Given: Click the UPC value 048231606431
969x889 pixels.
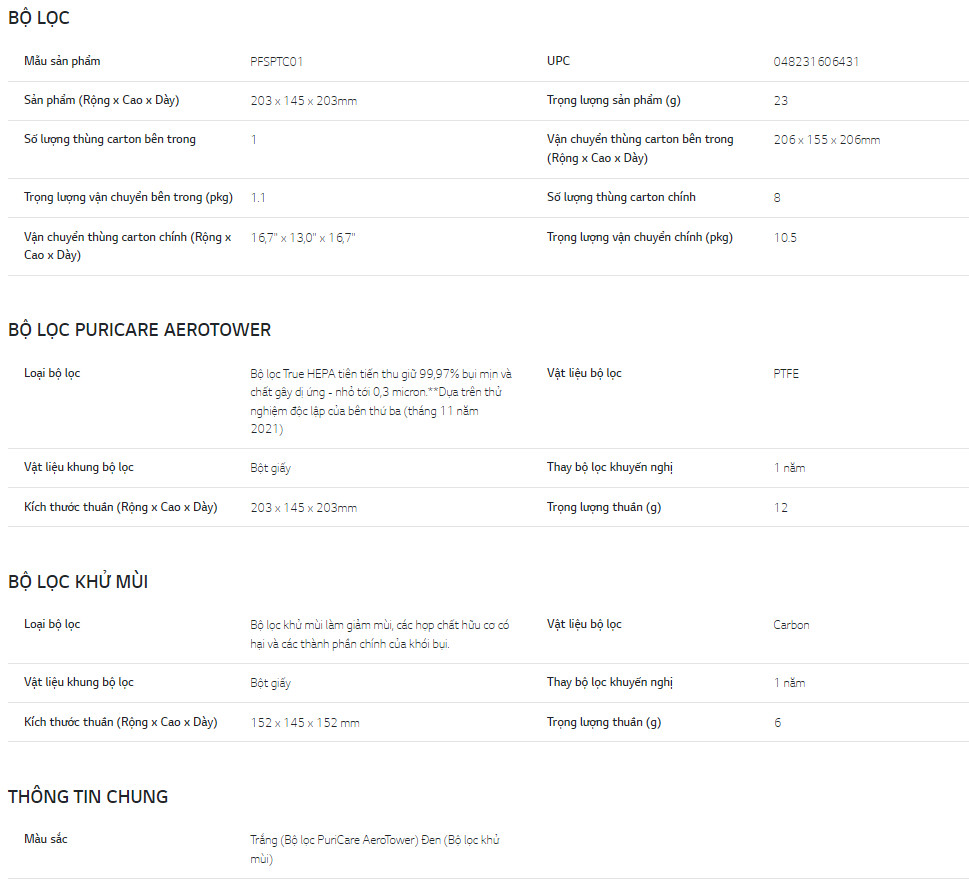Looking at the screenshot, I should (815, 62).
